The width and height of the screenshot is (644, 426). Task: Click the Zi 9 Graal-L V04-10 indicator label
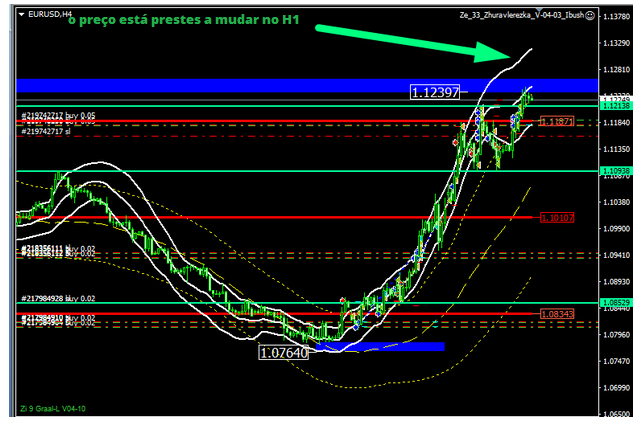53,408
